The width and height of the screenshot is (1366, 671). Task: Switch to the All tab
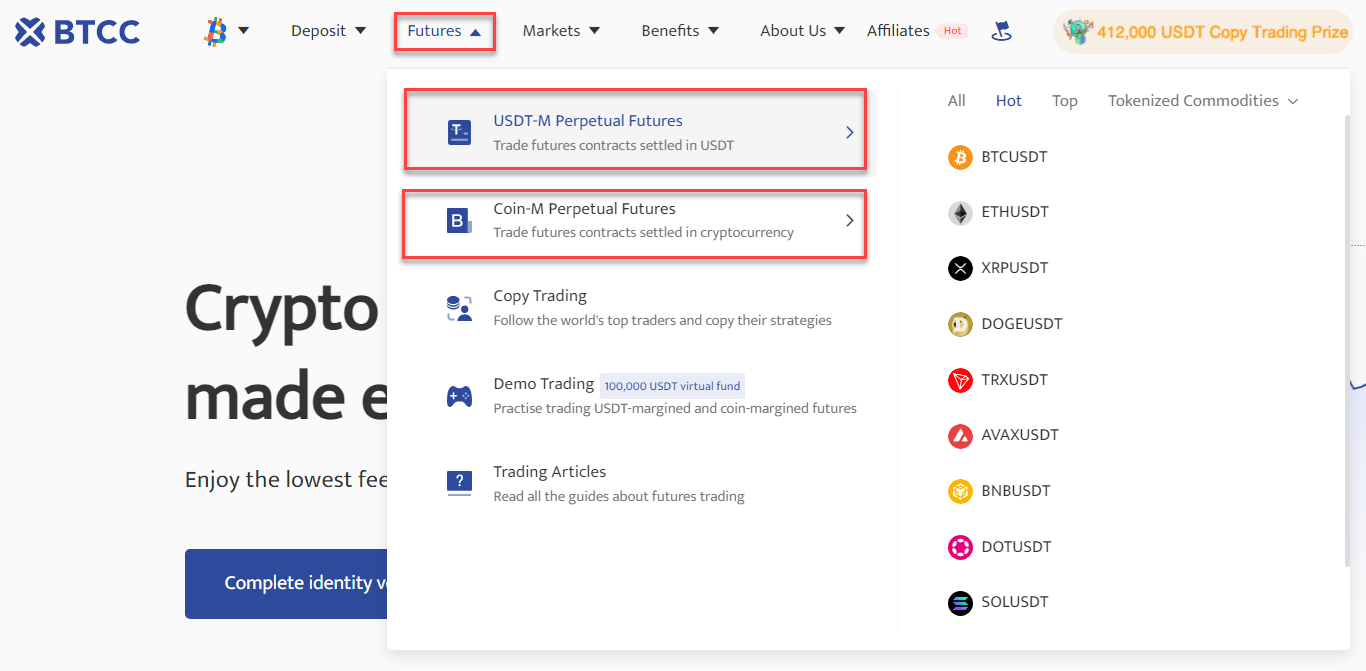point(957,101)
